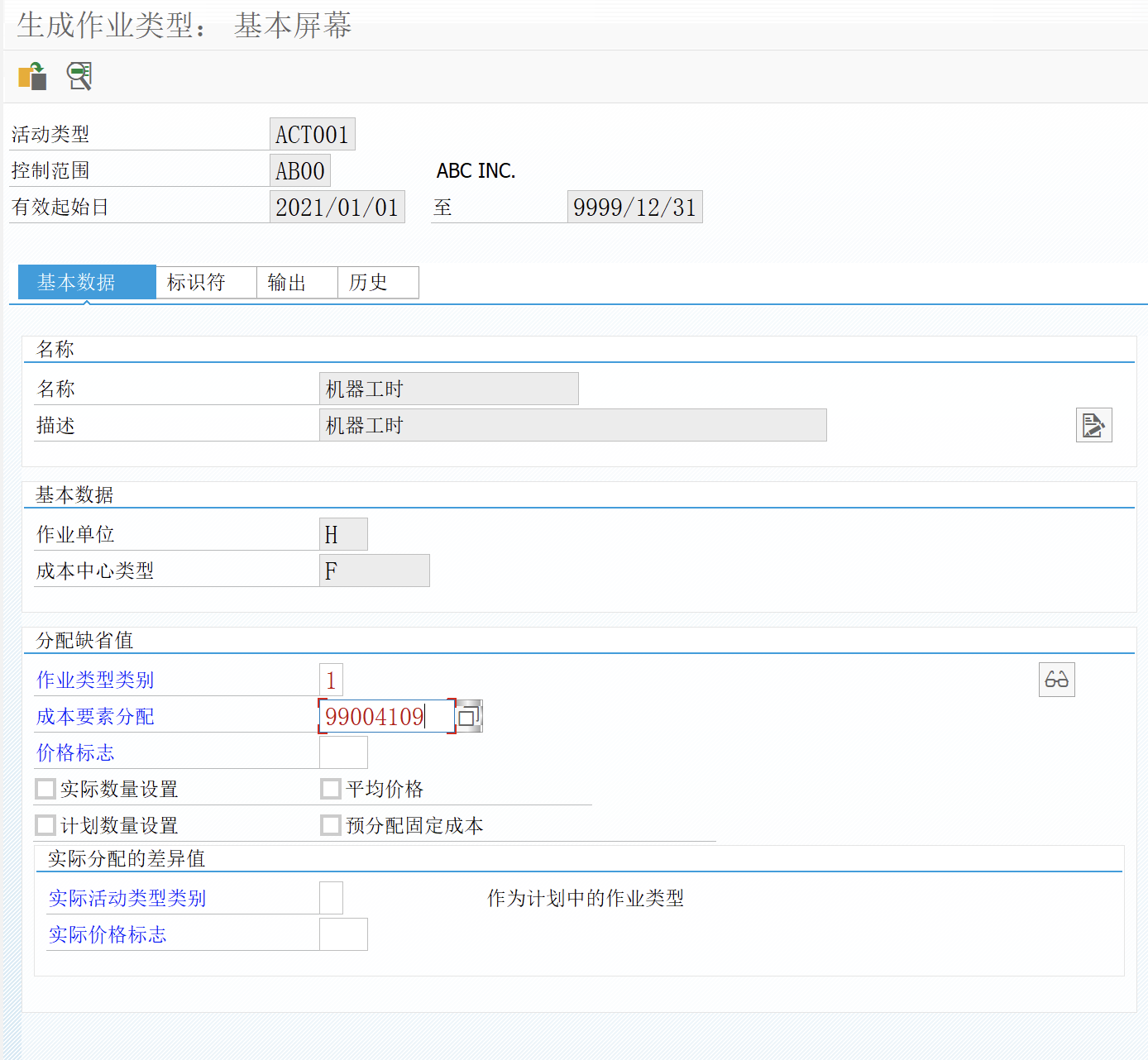Click the 名称 field with 机器工时
This screenshot has height=1060, width=1148.
coord(449,389)
